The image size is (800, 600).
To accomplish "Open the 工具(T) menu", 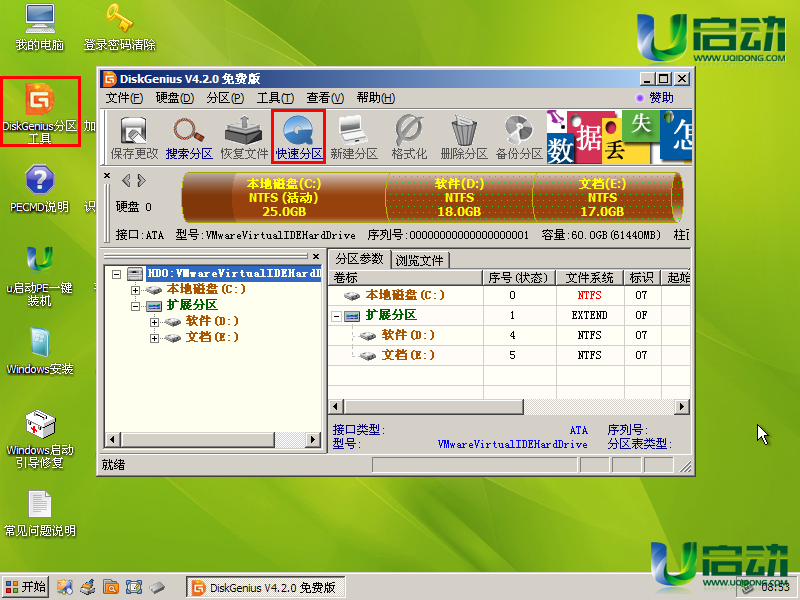I will click(275, 97).
